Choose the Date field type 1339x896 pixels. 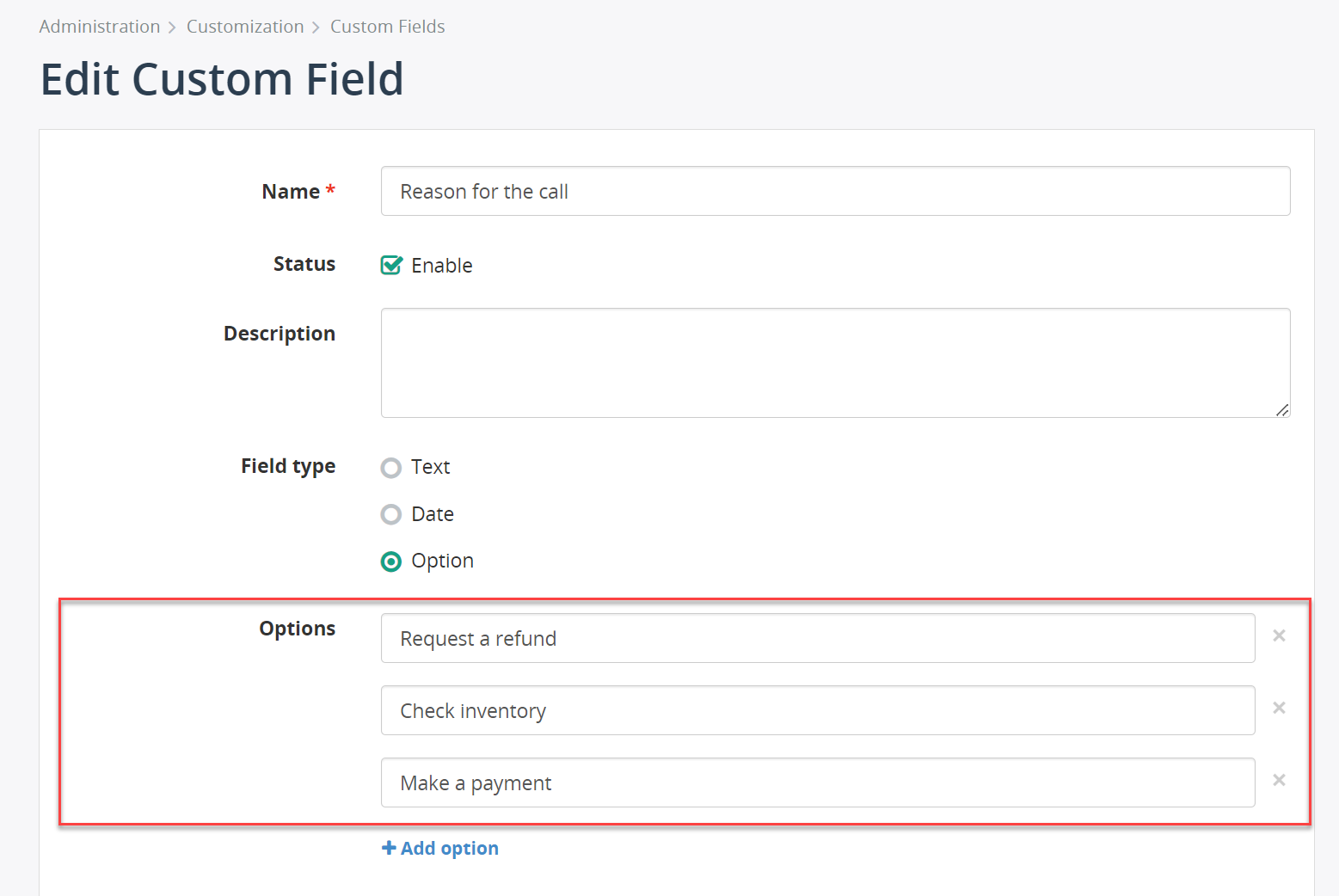391,514
